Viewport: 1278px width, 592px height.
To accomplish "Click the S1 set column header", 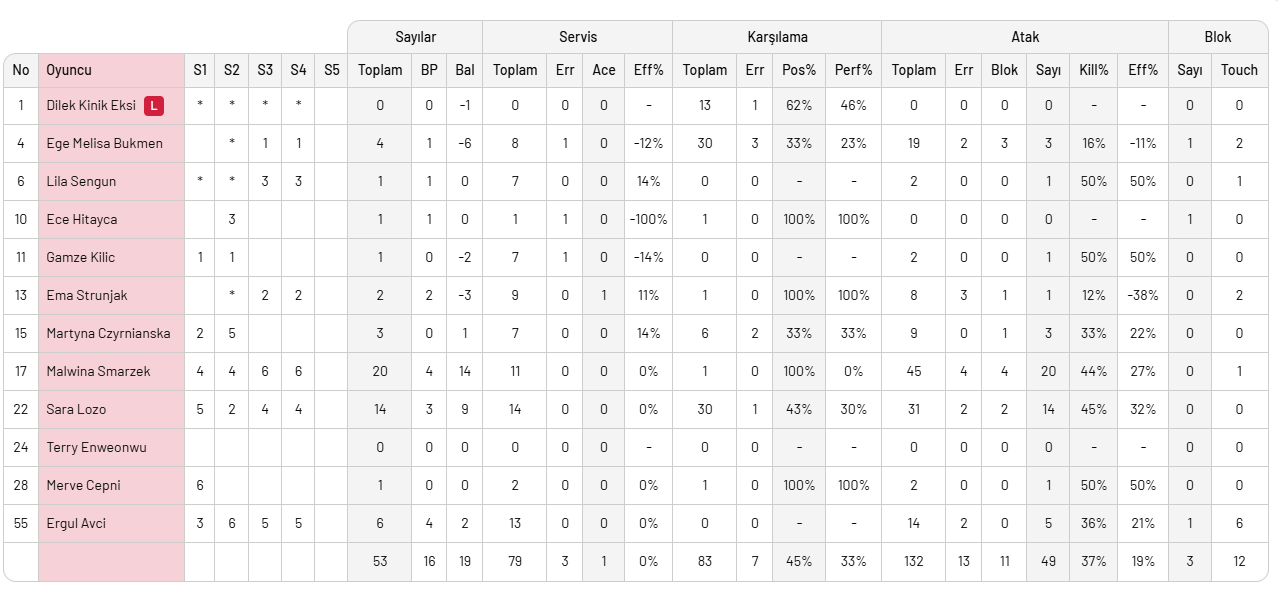I will pos(200,70).
